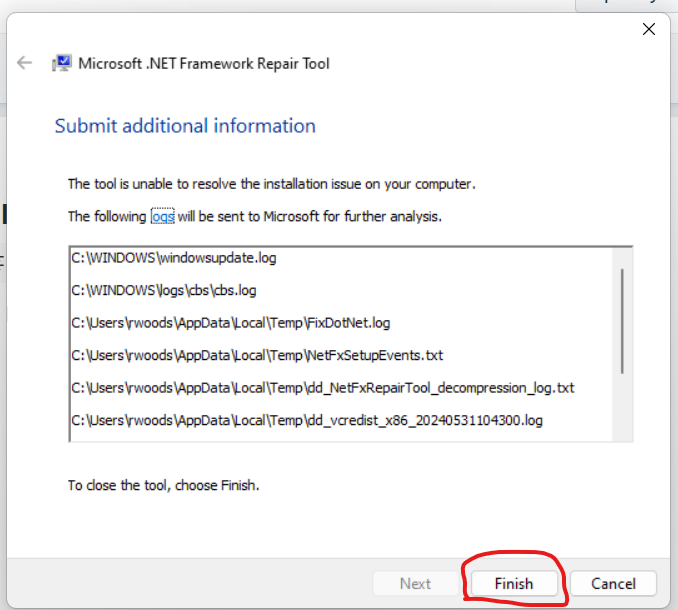
Task: Click 'Submit additional information' heading
Action: pos(185,126)
